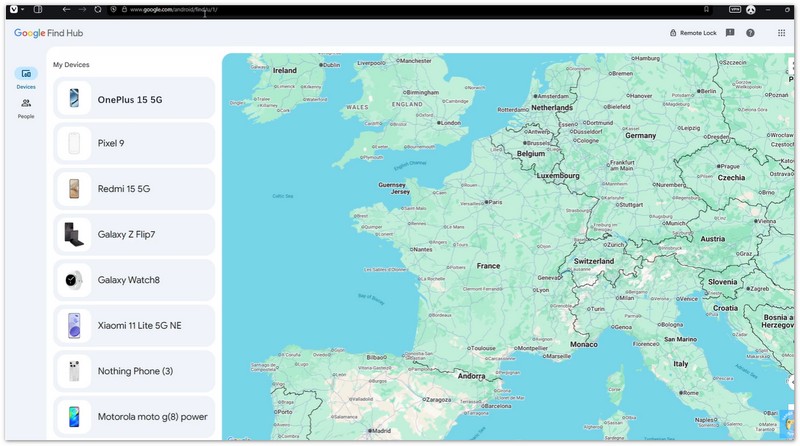The image size is (800, 446).
Task: Click the Monaco label on the map
Action: (x=584, y=344)
